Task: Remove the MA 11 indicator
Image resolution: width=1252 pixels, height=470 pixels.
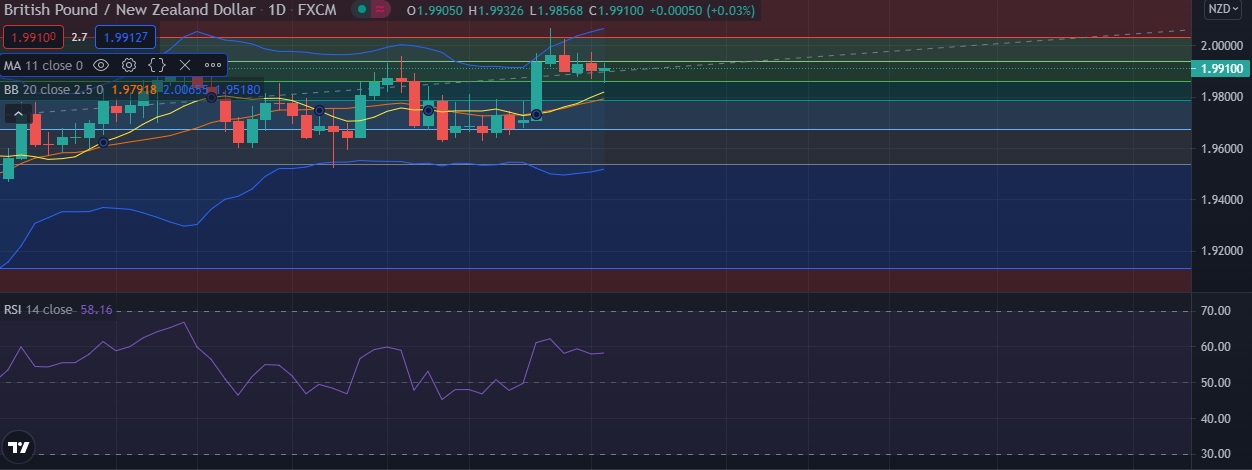Action: 184,65
